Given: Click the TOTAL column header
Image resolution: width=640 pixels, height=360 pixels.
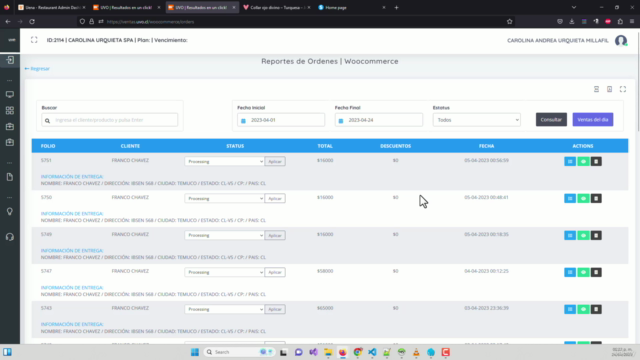Looking at the screenshot, I should 325,146.
